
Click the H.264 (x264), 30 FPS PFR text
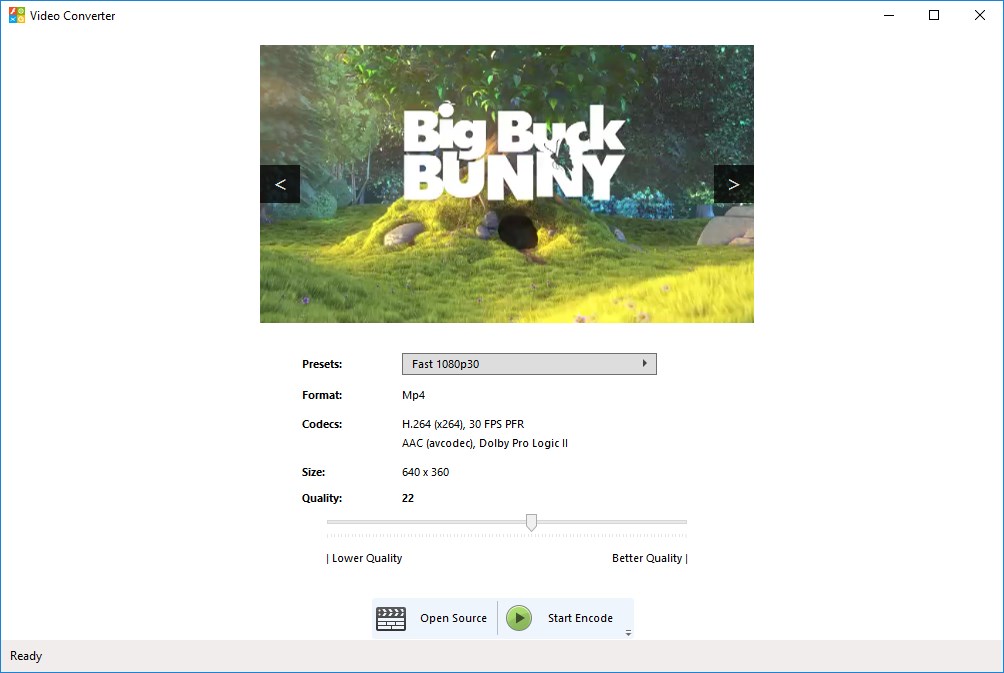463,424
